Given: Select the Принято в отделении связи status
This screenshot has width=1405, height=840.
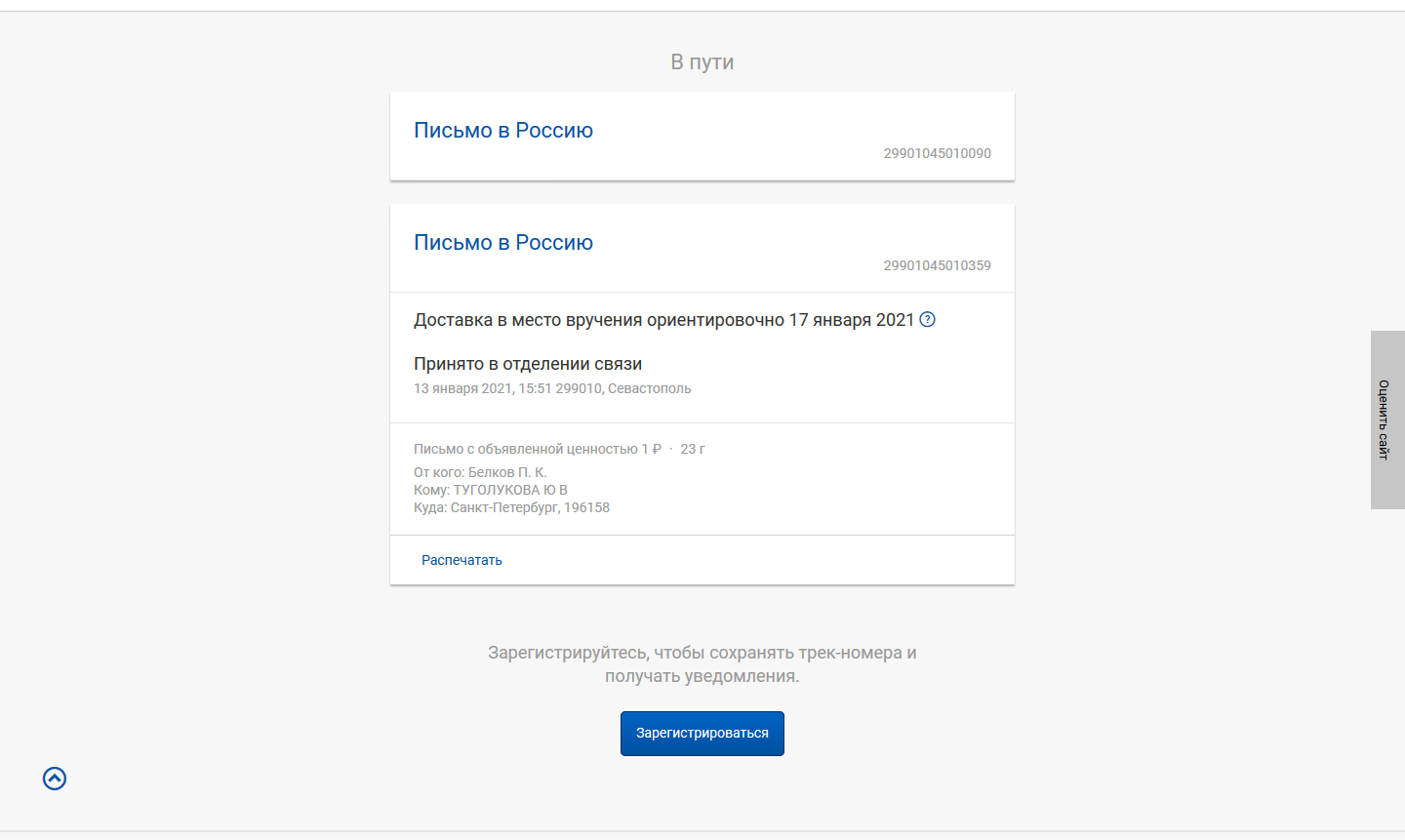Looking at the screenshot, I should [x=528, y=364].
